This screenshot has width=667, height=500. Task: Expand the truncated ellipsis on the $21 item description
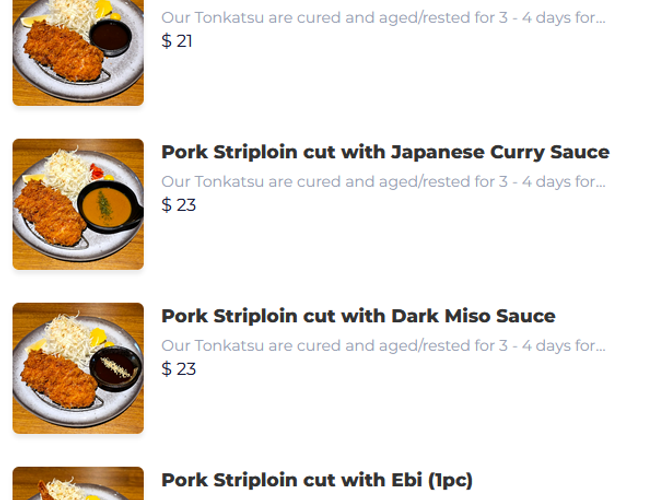point(599,18)
